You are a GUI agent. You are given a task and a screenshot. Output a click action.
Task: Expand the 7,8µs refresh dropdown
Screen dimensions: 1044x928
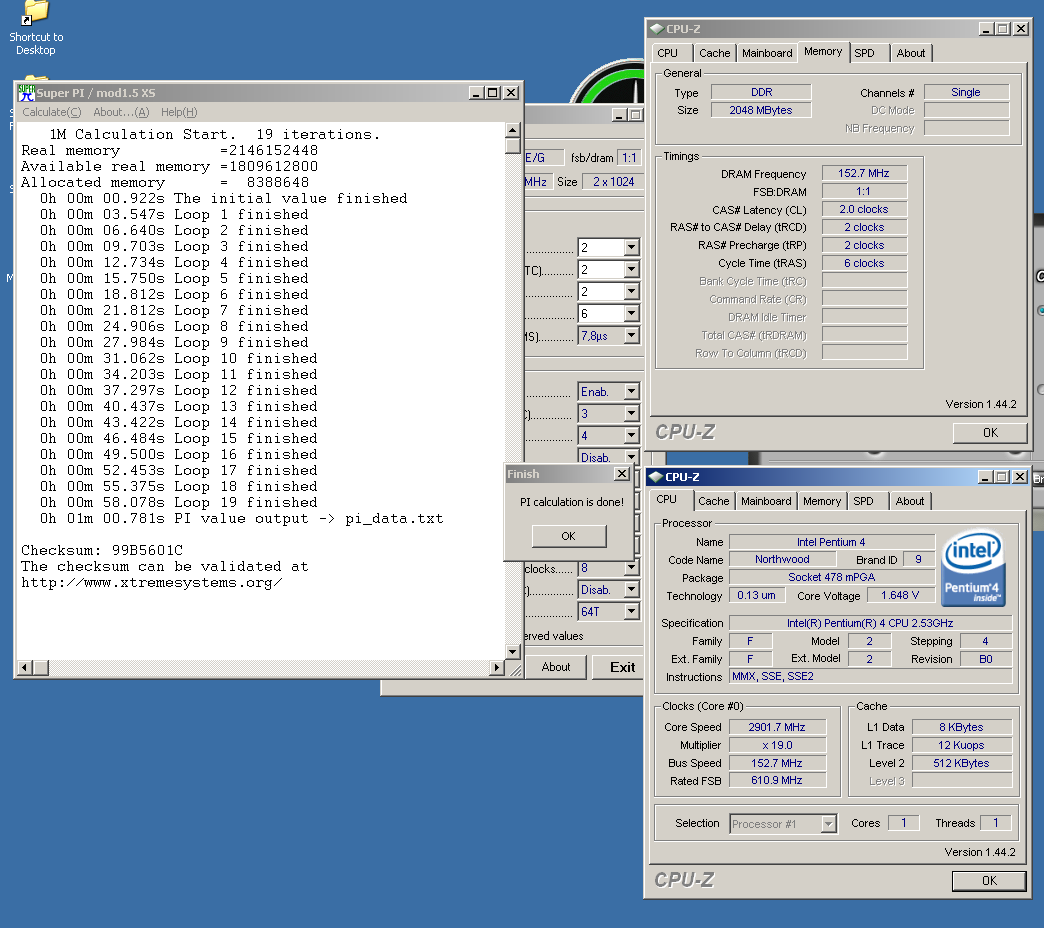point(631,336)
